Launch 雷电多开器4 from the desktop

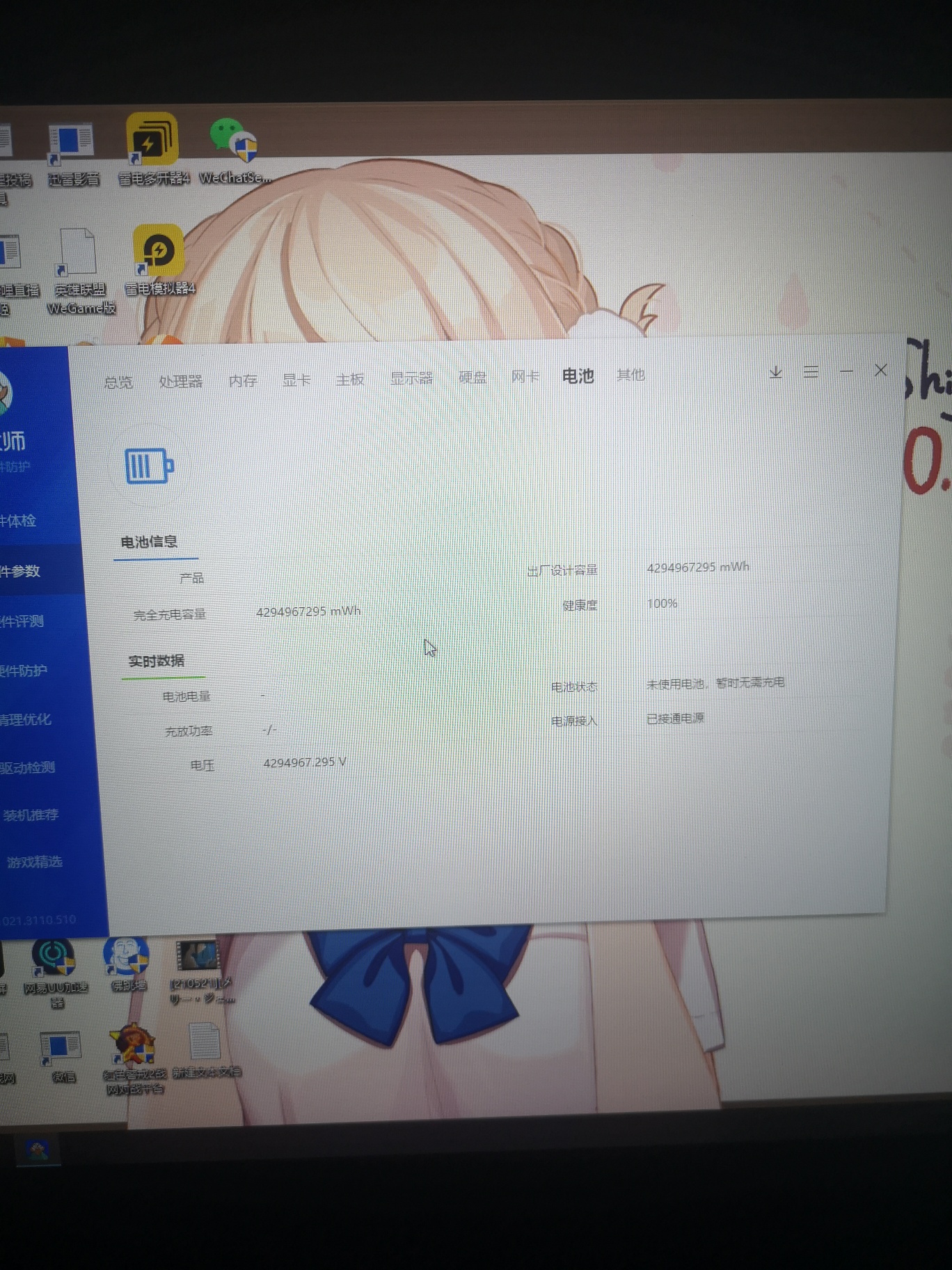point(153,150)
